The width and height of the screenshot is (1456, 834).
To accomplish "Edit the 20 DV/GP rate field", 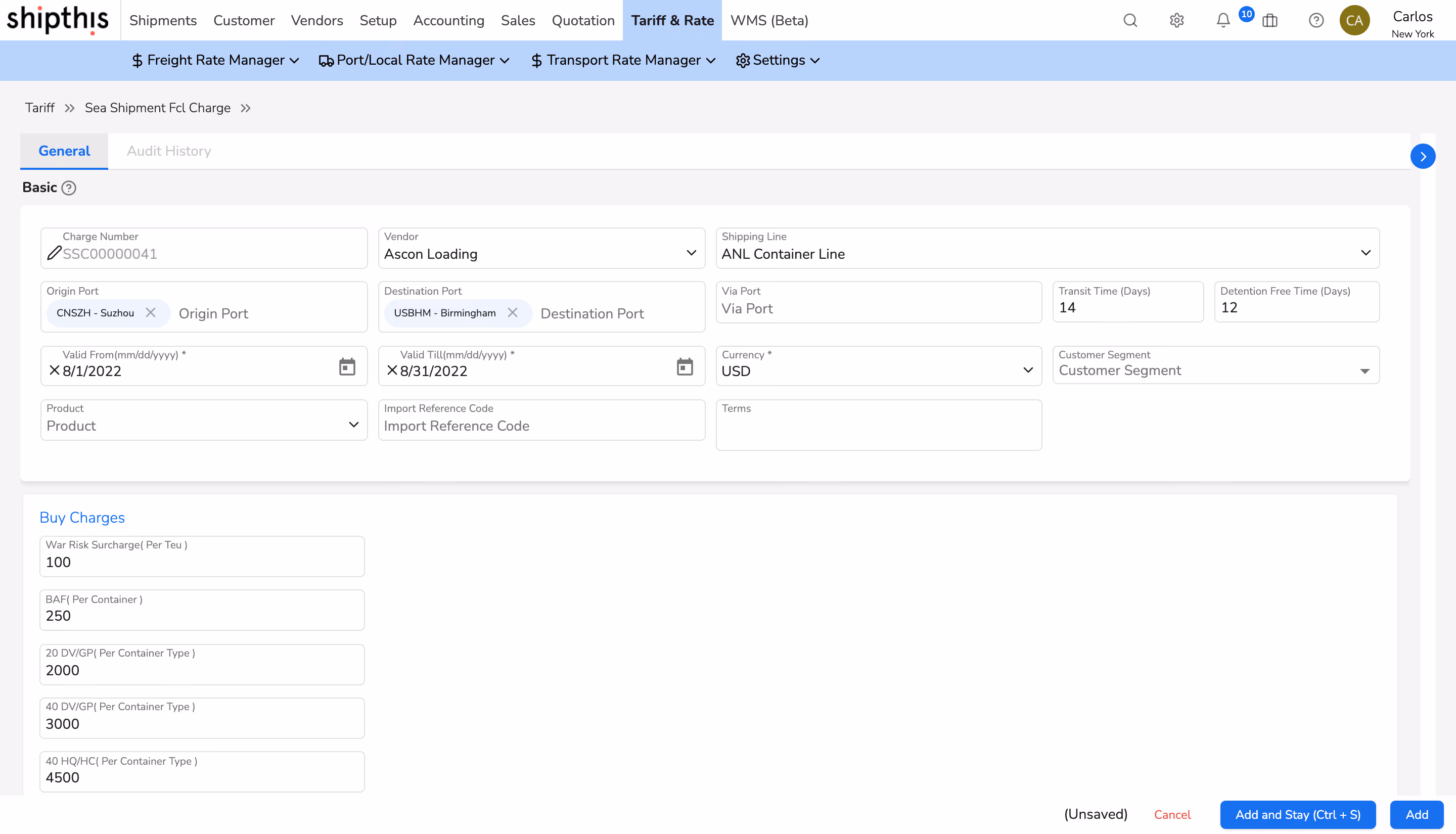I will [202, 665].
